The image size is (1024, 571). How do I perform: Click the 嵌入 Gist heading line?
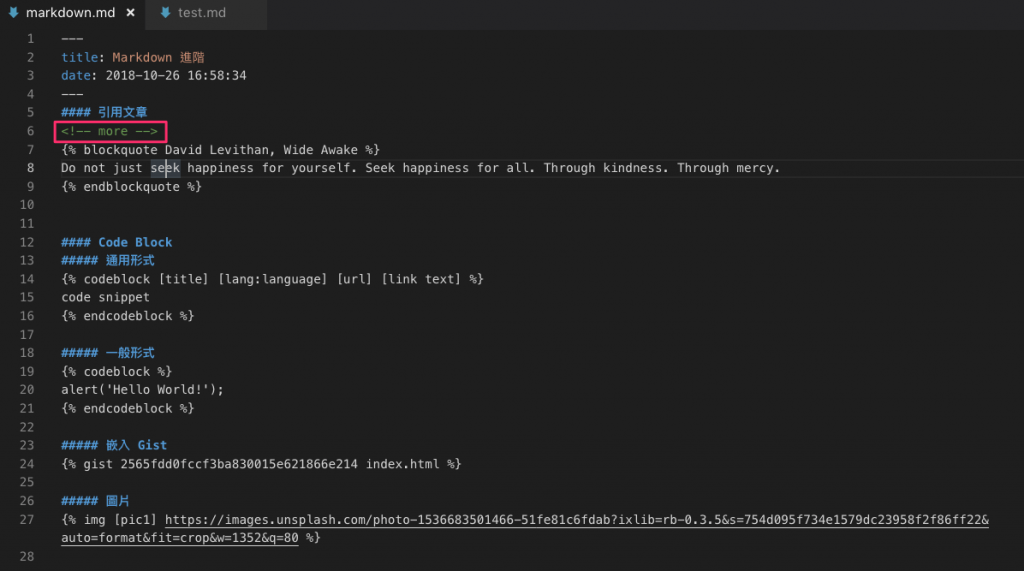click(114, 446)
